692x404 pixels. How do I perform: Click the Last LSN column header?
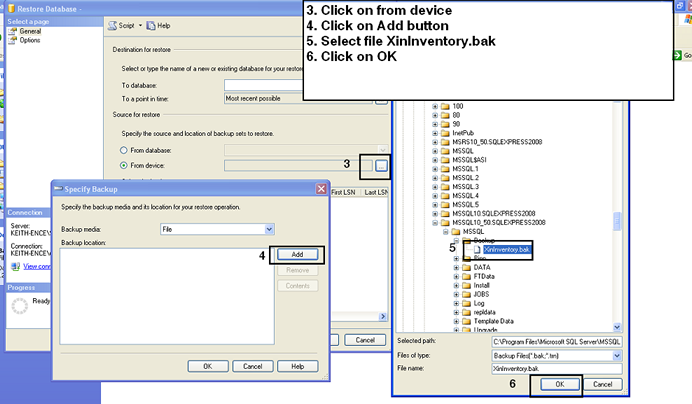pyautogui.click(x=376, y=192)
